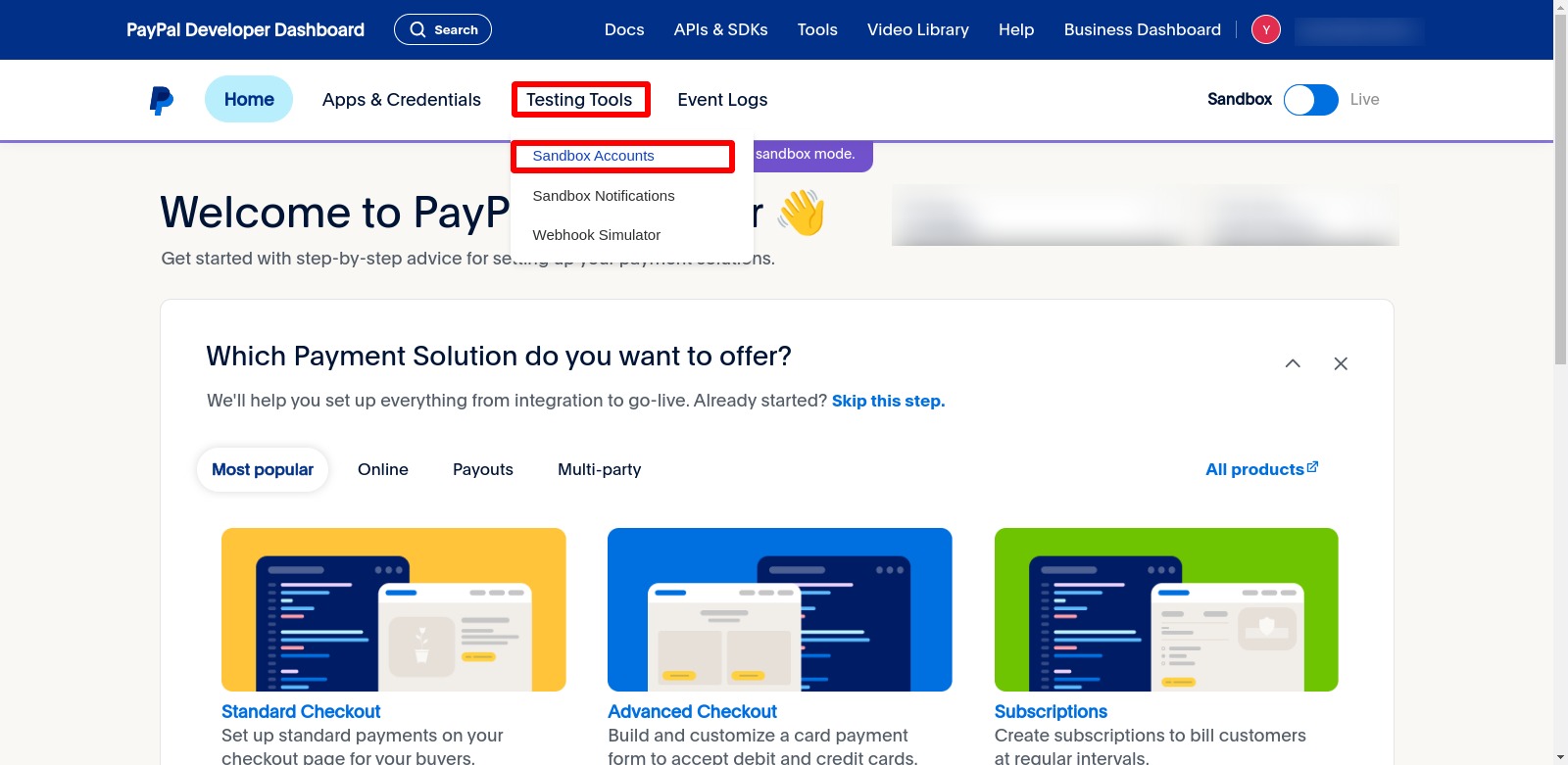Toggle the Sandbox/Live switch
The height and width of the screenshot is (765, 1568).
pyautogui.click(x=1311, y=100)
